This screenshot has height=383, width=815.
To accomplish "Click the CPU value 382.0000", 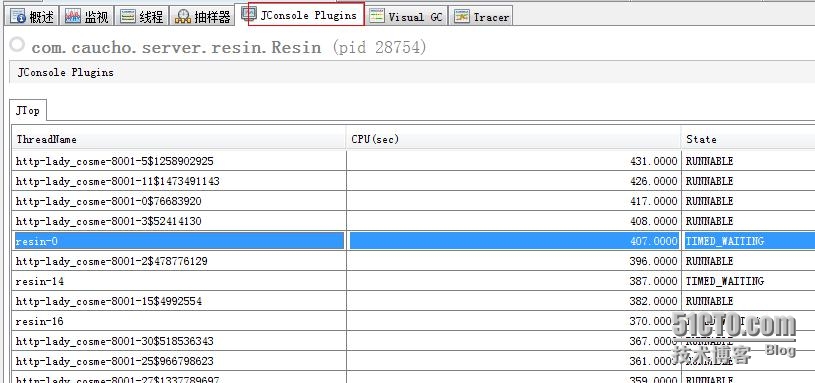I will pos(653,301).
